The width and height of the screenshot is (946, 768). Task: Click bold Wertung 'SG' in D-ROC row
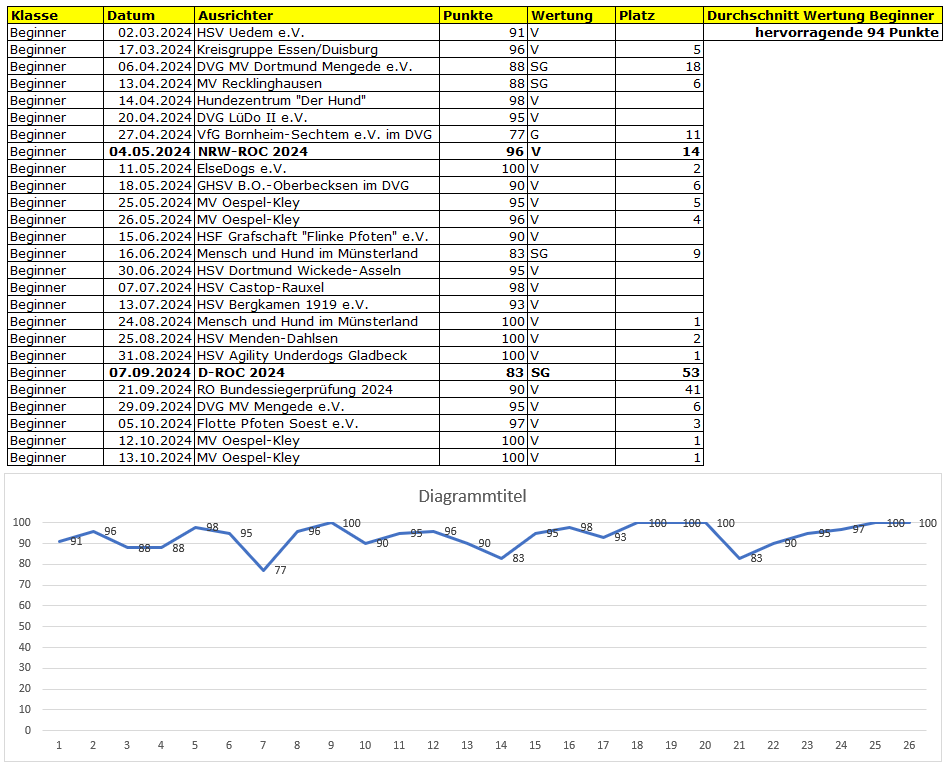pos(571,372)
